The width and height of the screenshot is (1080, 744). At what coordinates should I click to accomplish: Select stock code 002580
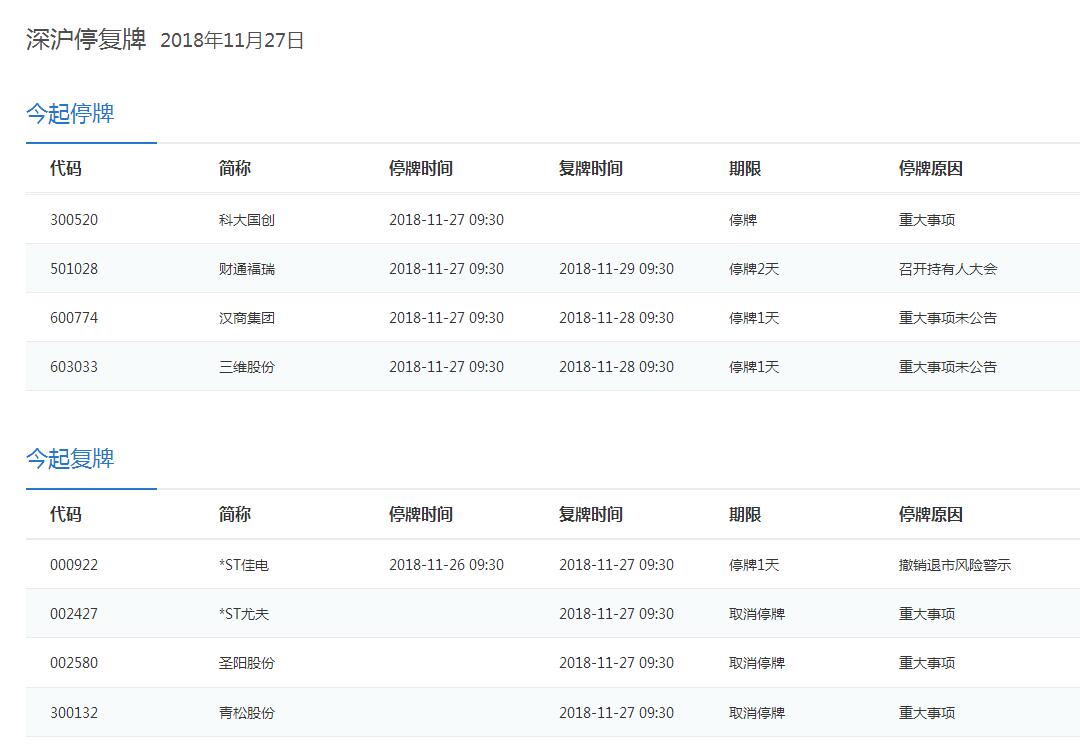(74, 663)
